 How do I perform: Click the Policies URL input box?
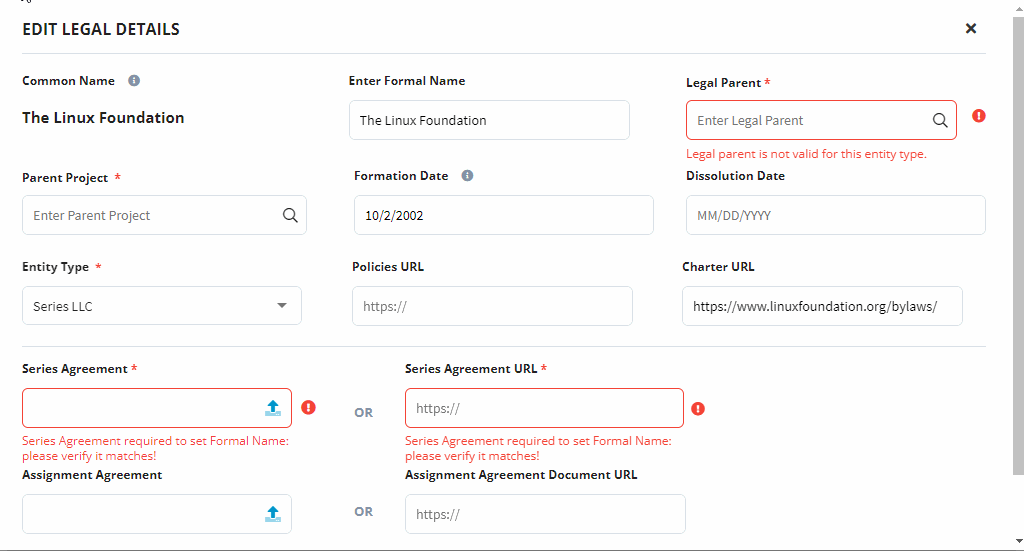tap(492, 306)
